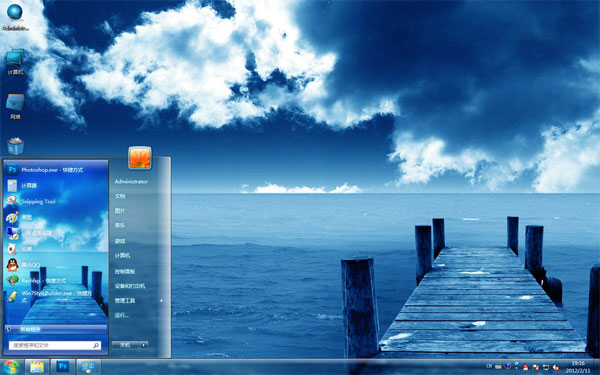
Task: Click the CH input language indicator
Action: pos(489,366)
